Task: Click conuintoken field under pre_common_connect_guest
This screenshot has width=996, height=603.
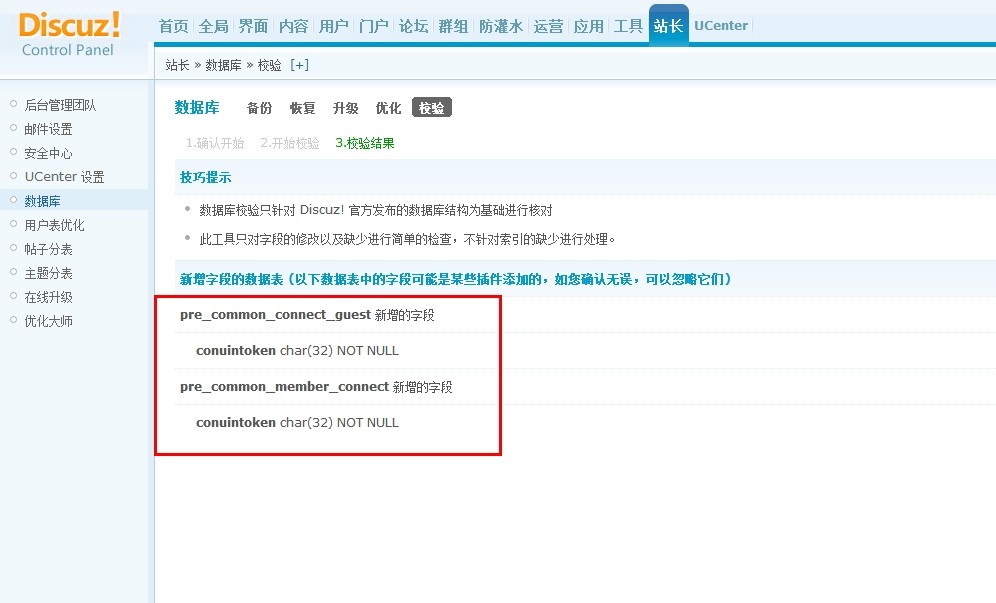Action: [297, 351]
